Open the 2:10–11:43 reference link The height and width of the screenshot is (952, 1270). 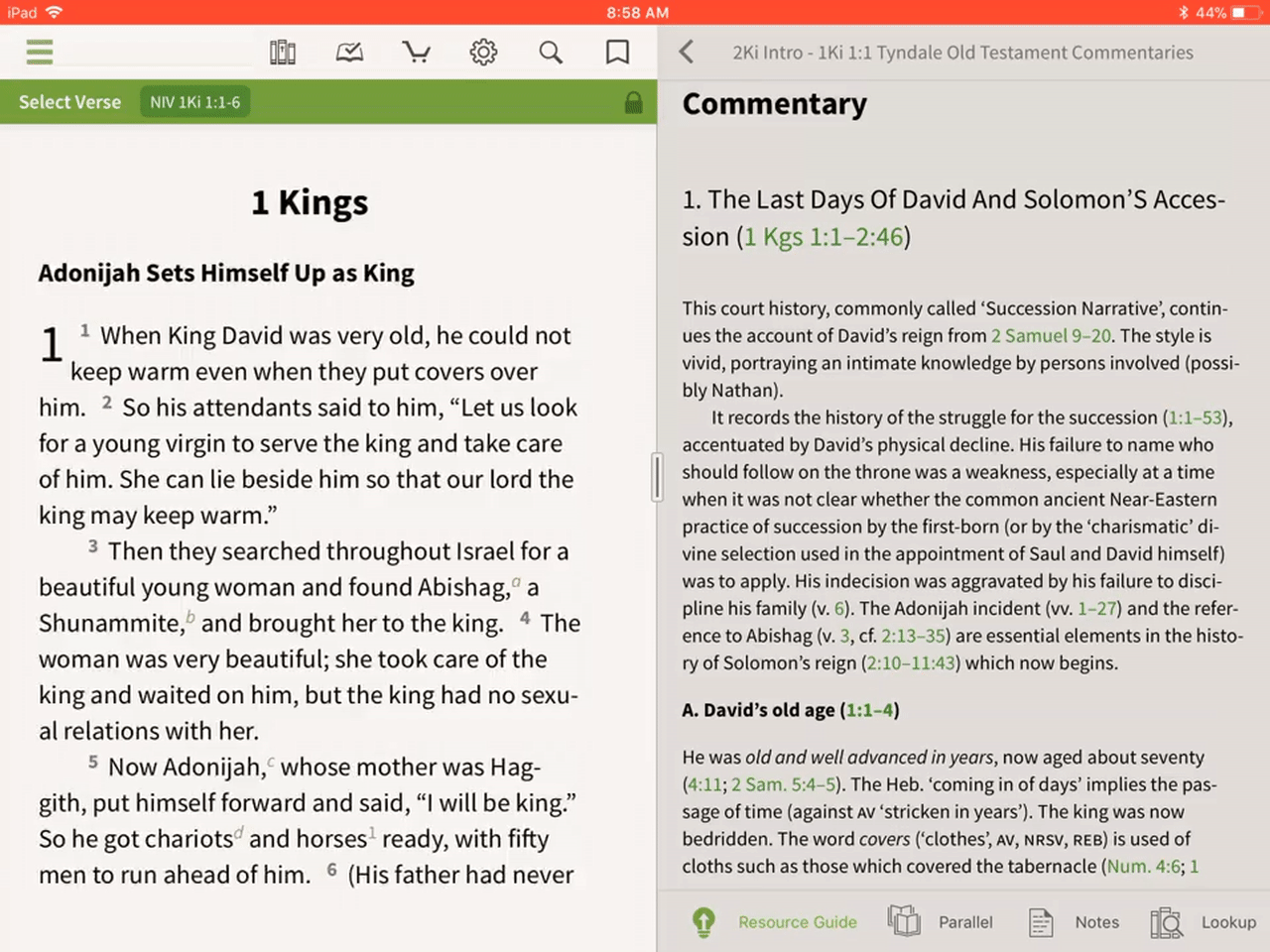(913, 662)
